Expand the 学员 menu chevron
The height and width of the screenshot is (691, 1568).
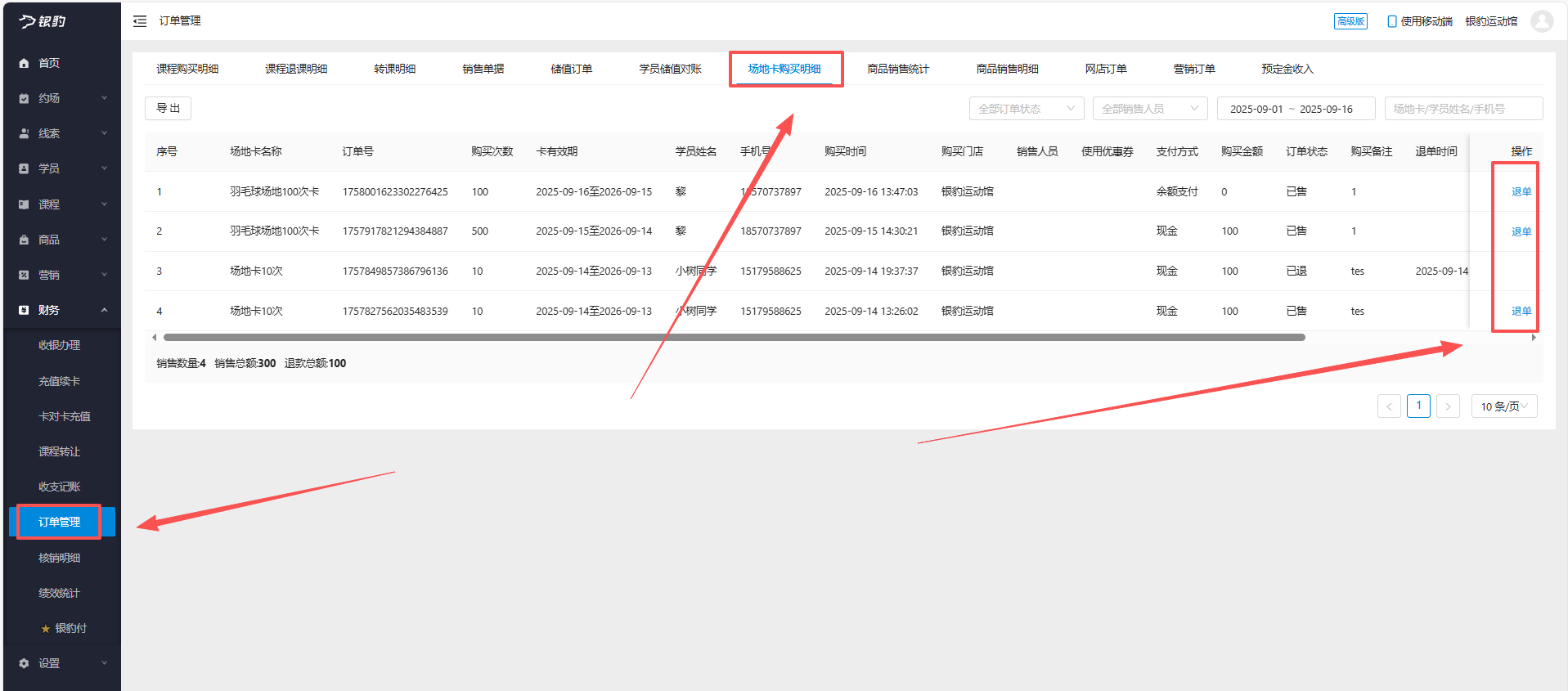click(x=104, y=168)
